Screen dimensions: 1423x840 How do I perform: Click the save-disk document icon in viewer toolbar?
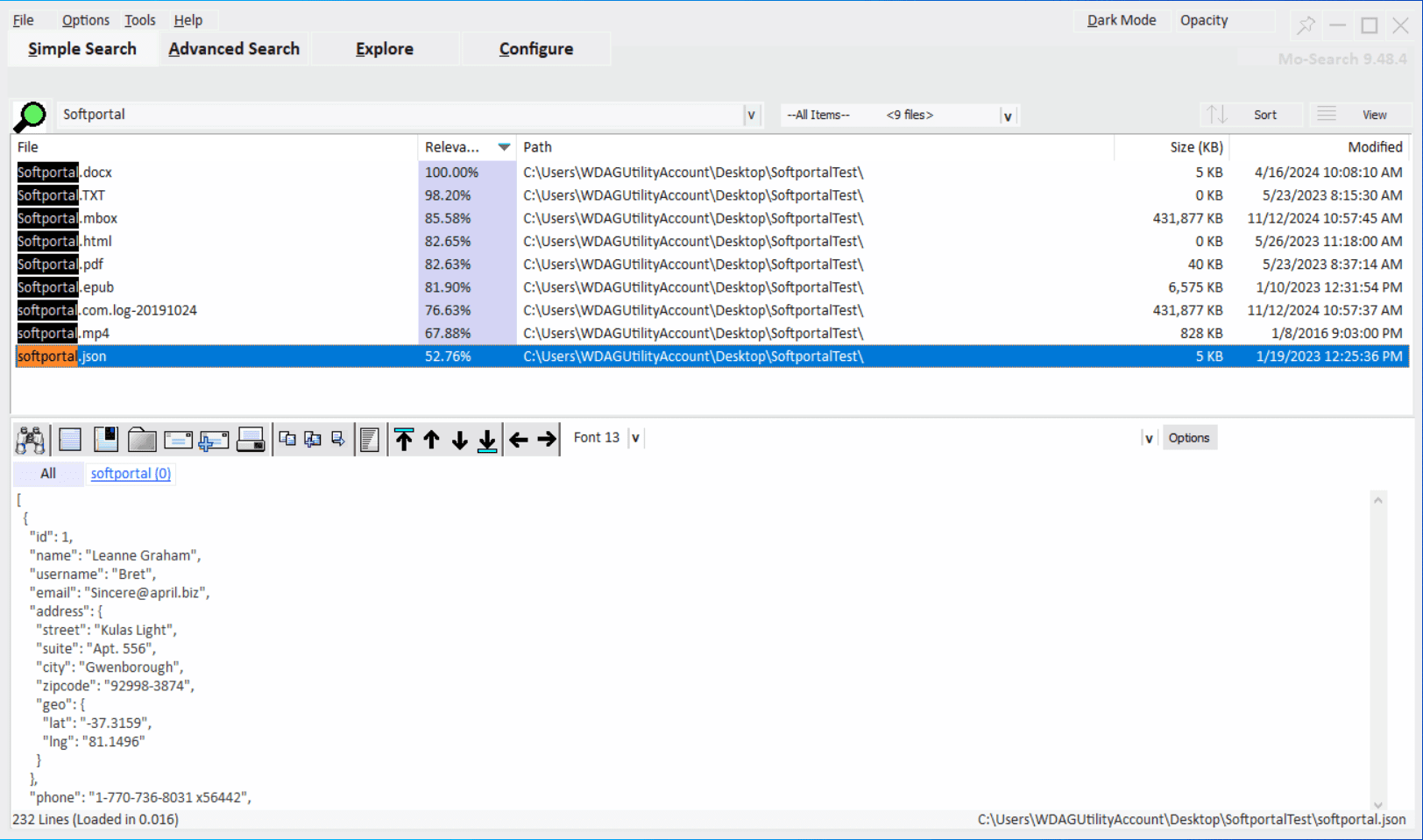tap(106, 439)
